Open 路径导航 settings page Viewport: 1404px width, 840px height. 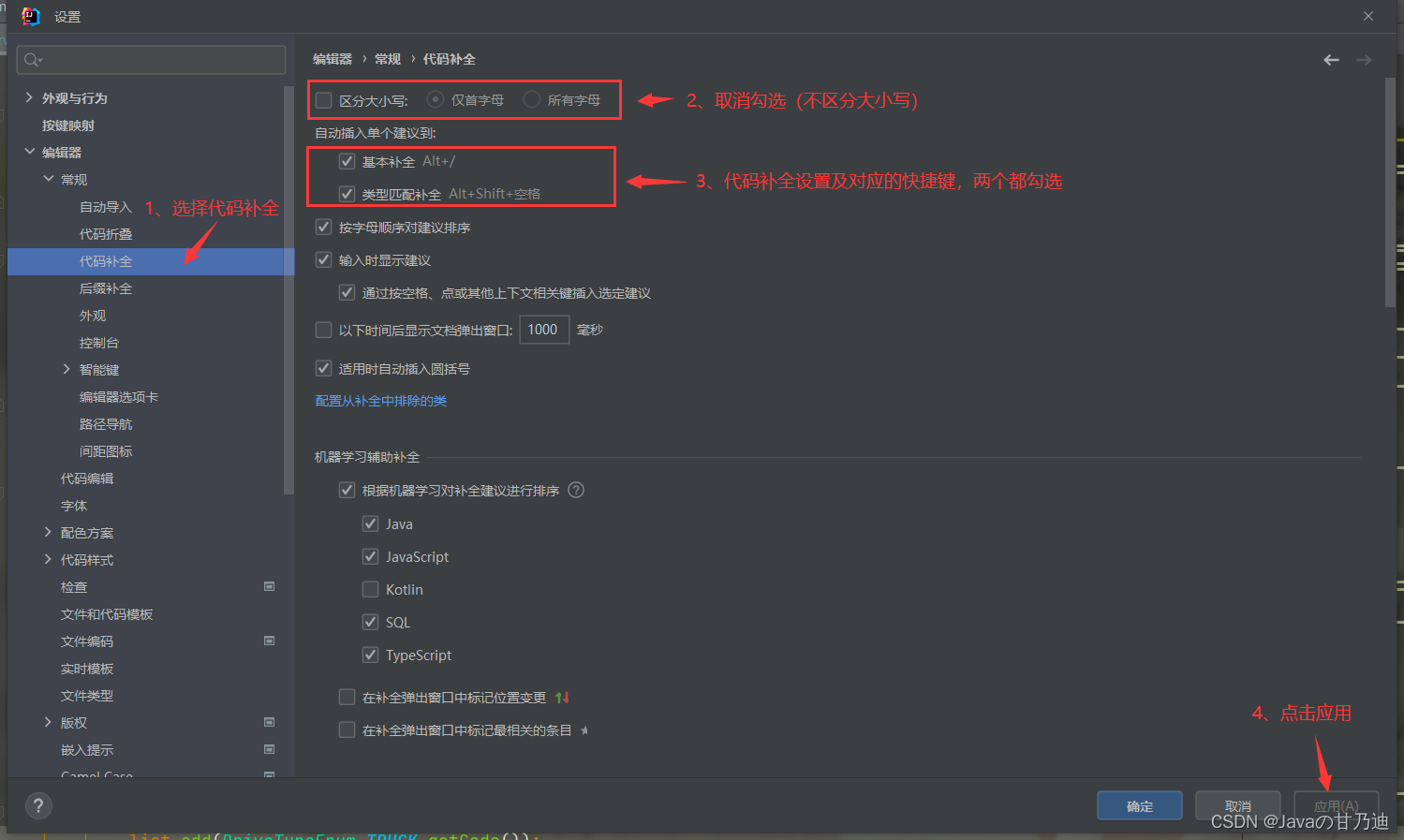click(x=106, y=424)
